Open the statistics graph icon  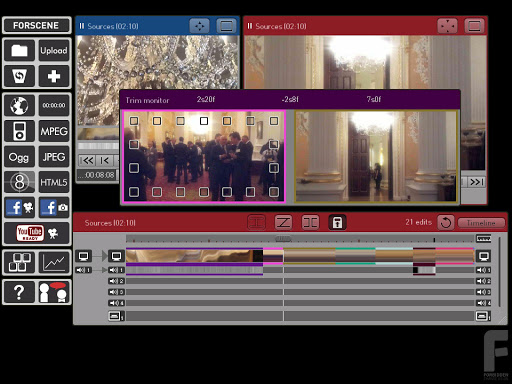[x=54, y=262]
